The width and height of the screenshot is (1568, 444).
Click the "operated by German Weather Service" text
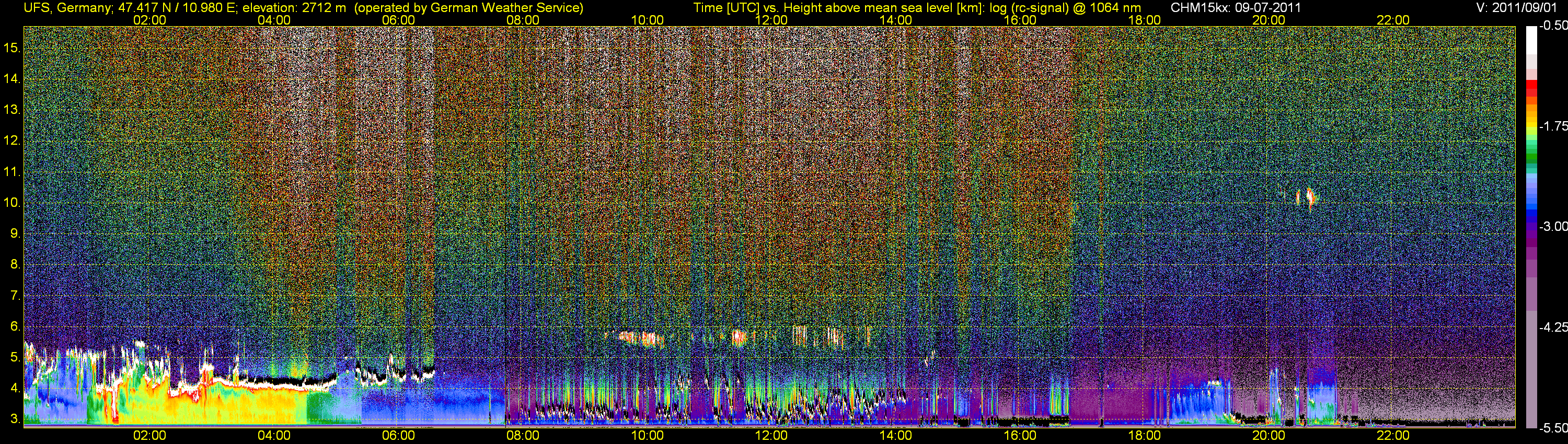tap(469, 8)
